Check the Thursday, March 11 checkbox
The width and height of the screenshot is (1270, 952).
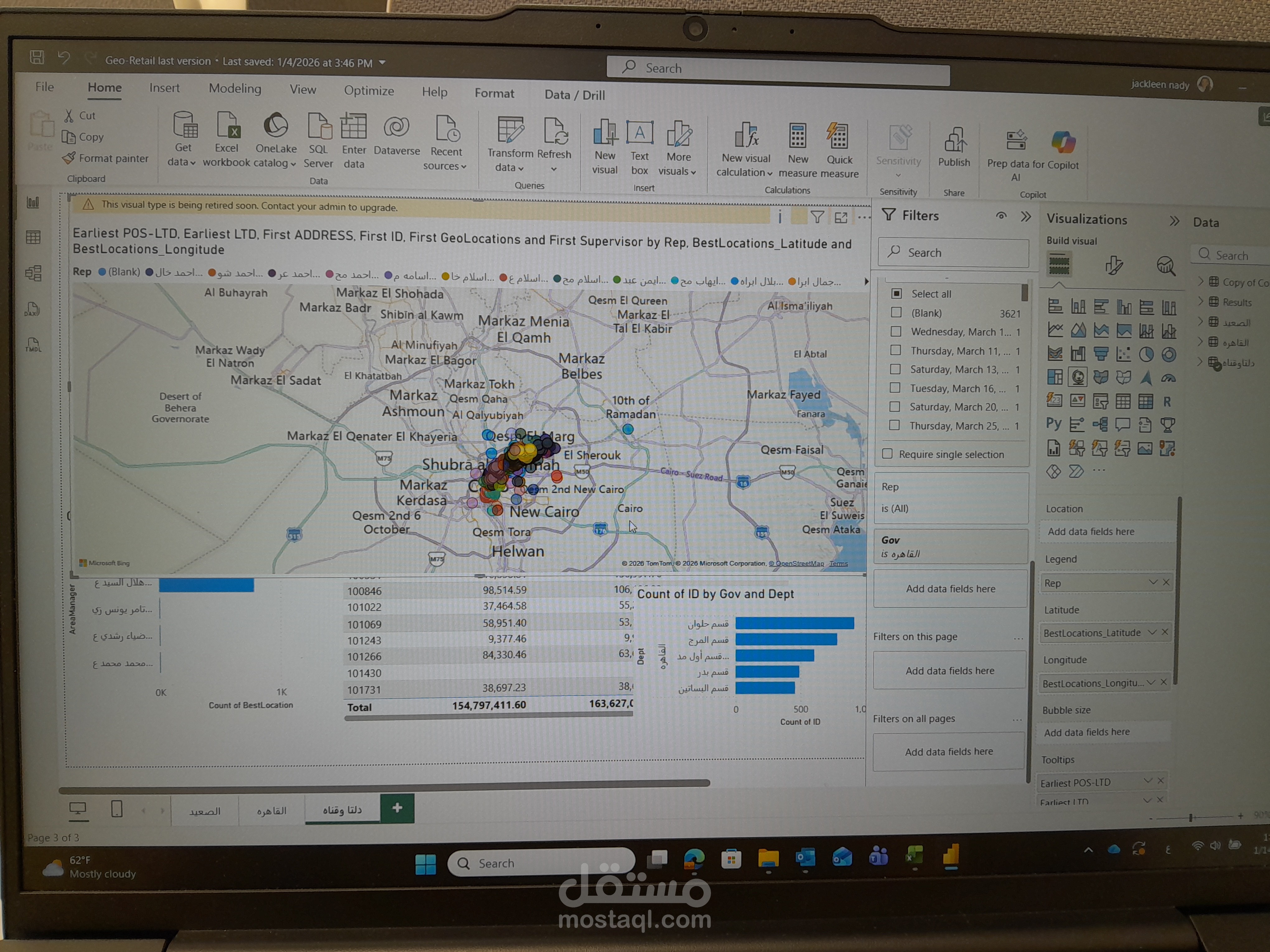pyautogui.click(x=895, y=350)
